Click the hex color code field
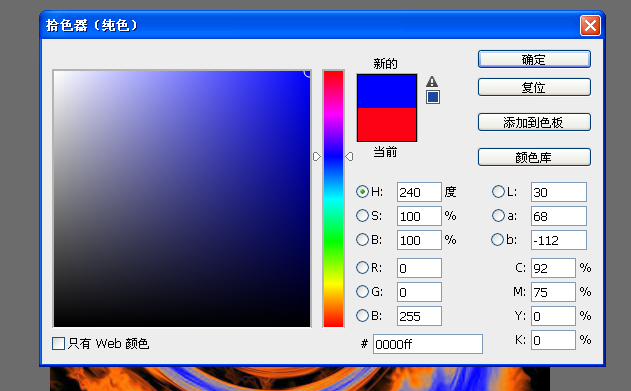Image resolution: width=631 pixels, height=391 pixels. pyautogui.click(x=428, y=344)
